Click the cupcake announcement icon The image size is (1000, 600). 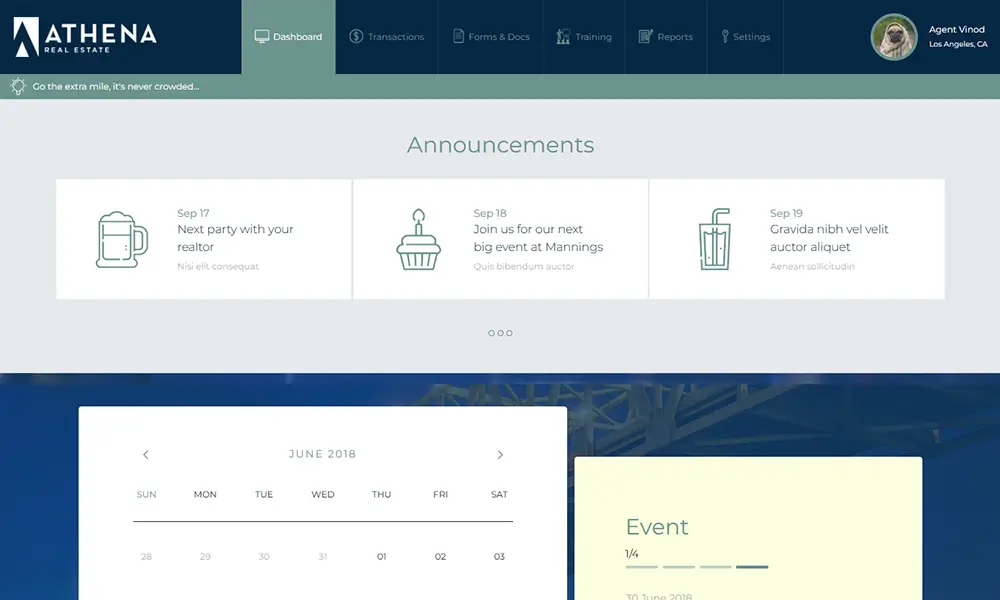(418, 239)
